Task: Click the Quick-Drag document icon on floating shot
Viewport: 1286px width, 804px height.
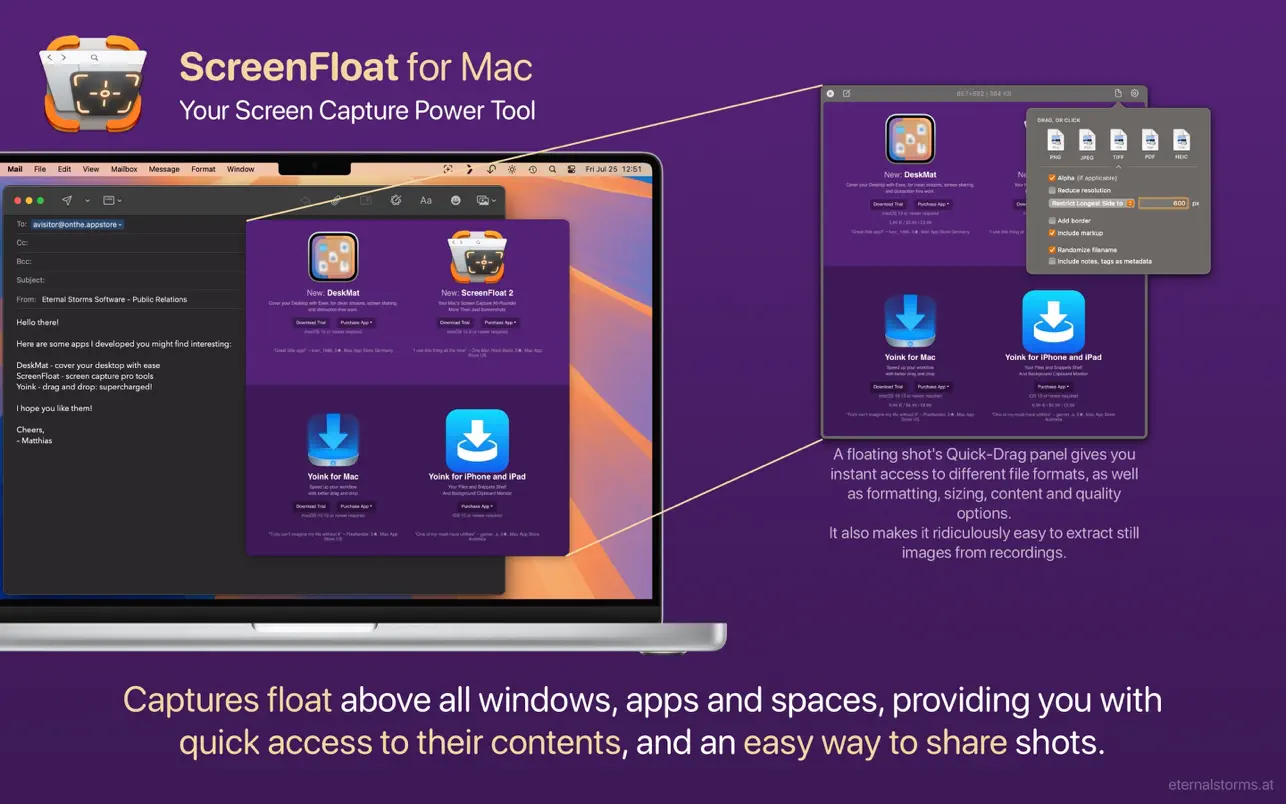Action: pyautogui.click(x=1118, y=93)
